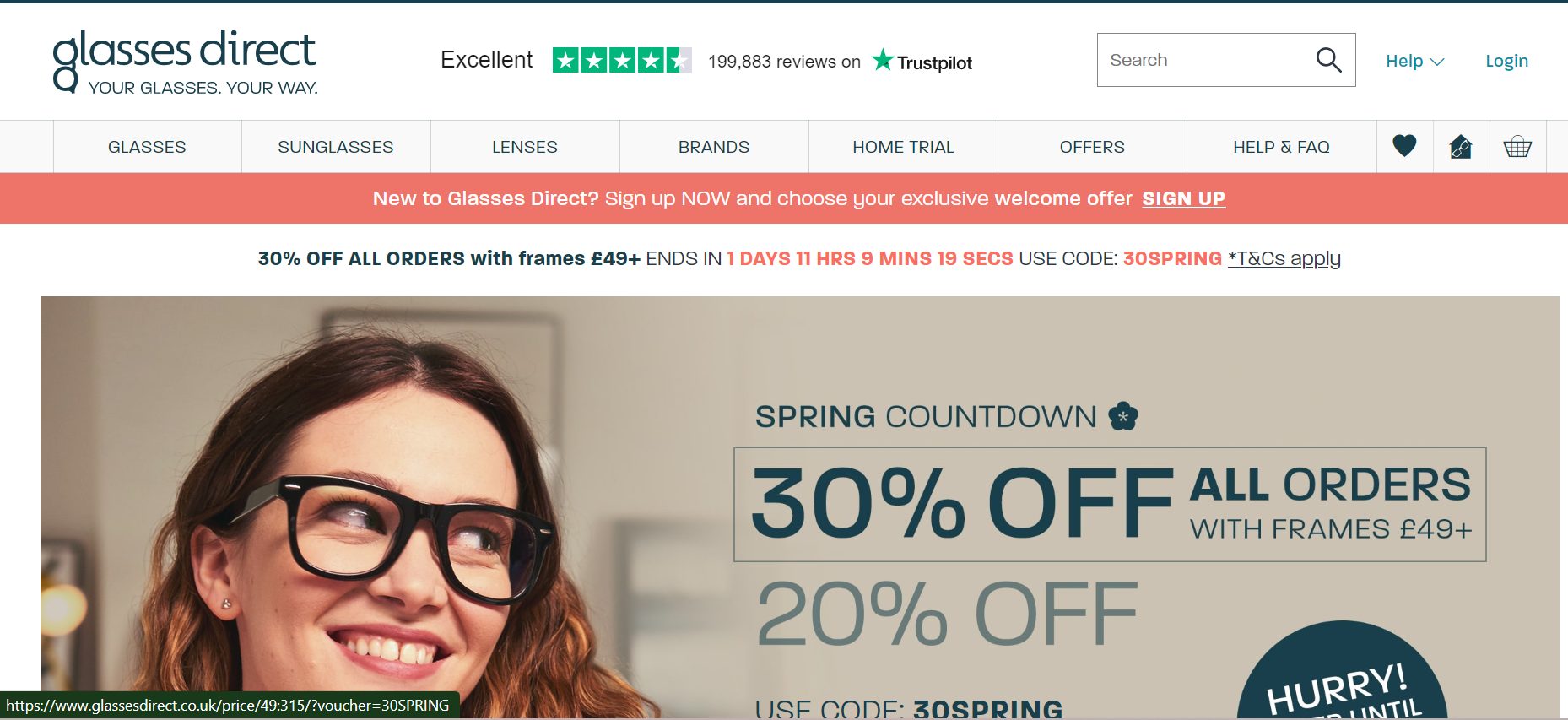Open the T&Cs apply link
This screenshot has width=1568, height=720.
click(x=1284, y=258)
